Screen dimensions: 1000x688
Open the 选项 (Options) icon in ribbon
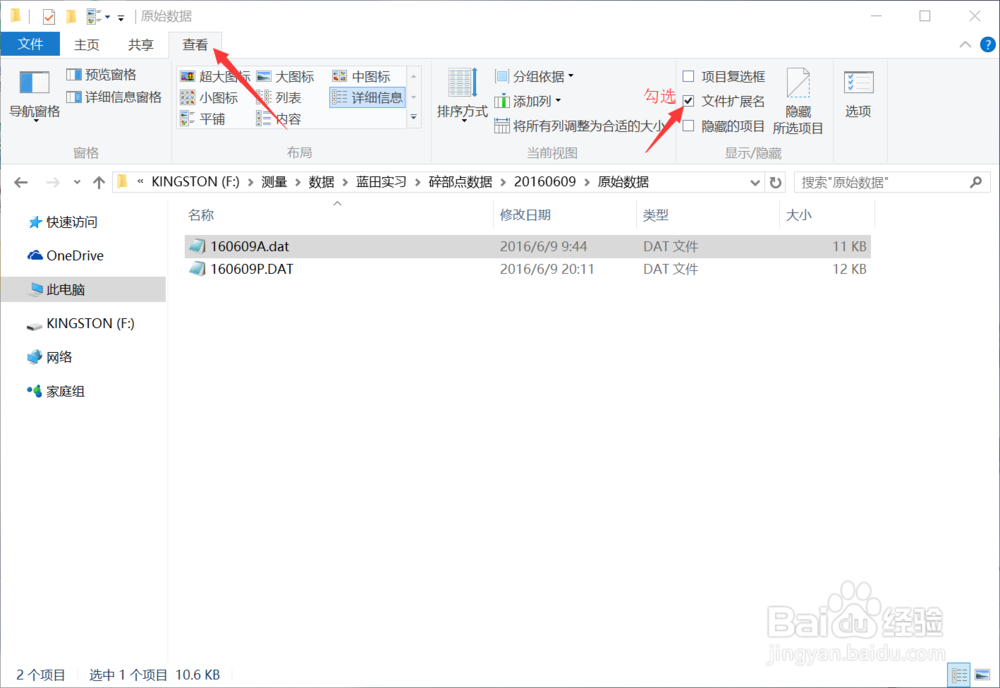click(x=858, y=96)
